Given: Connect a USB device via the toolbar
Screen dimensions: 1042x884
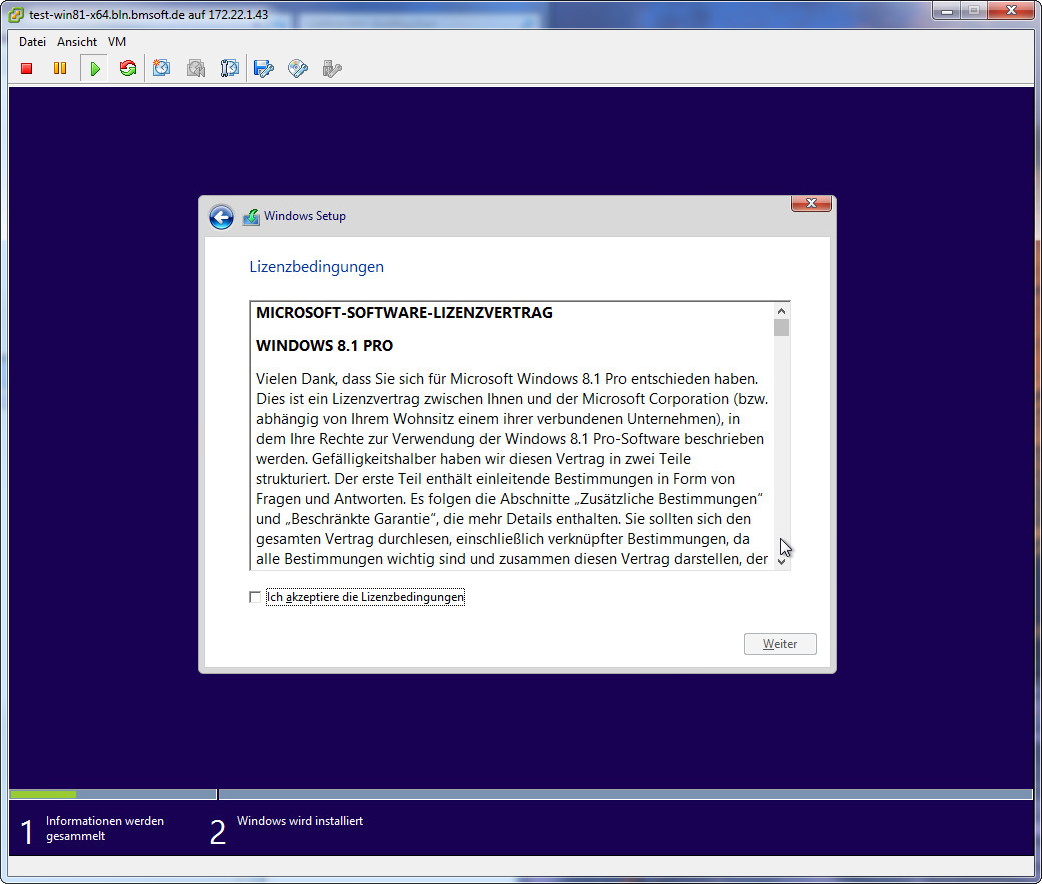Looking at the screenshot, I should click(x=332, y=68).
